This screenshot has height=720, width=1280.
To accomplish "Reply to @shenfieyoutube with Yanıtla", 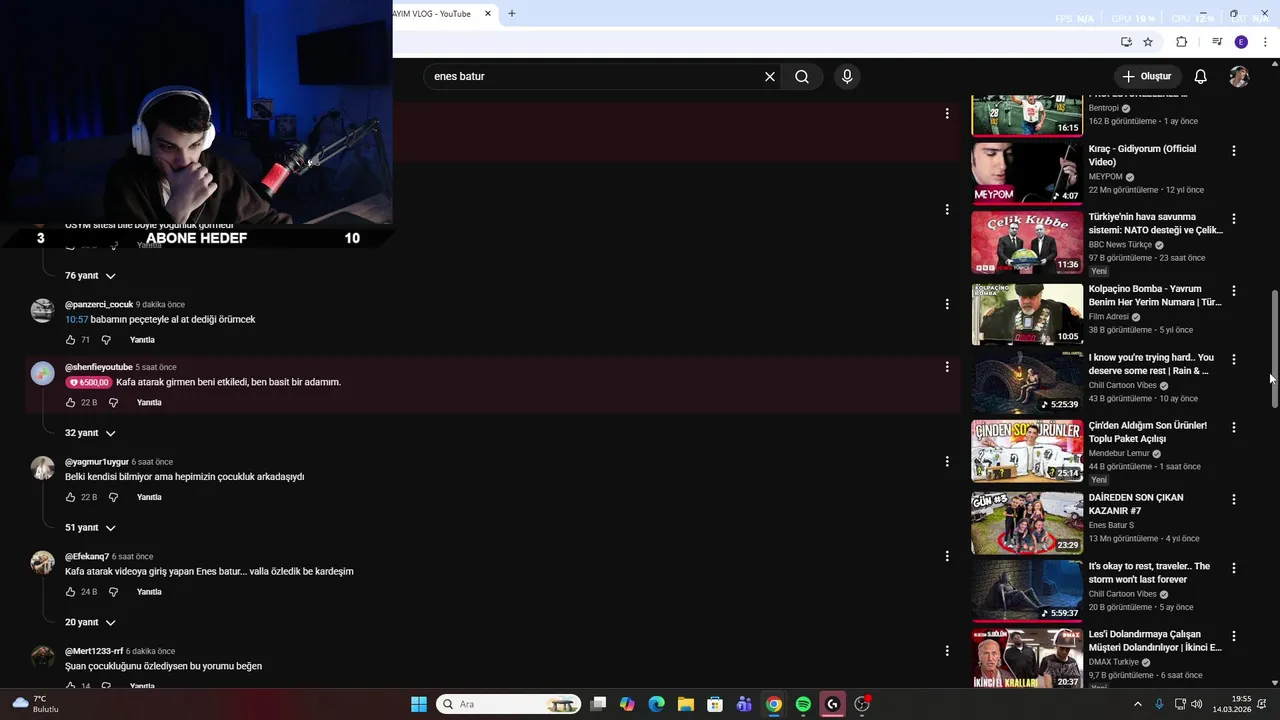I will click(x=149, y=403).
